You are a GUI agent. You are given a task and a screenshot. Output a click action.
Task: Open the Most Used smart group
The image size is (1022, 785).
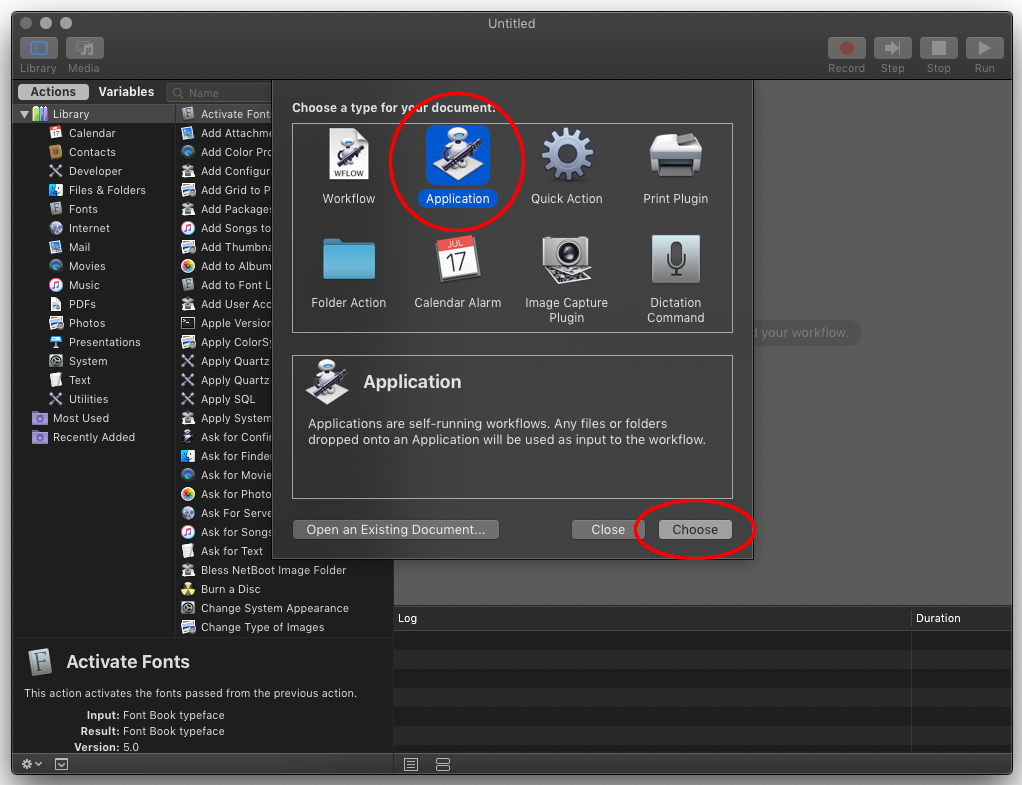pyautogui.click(x=81, y=418)
